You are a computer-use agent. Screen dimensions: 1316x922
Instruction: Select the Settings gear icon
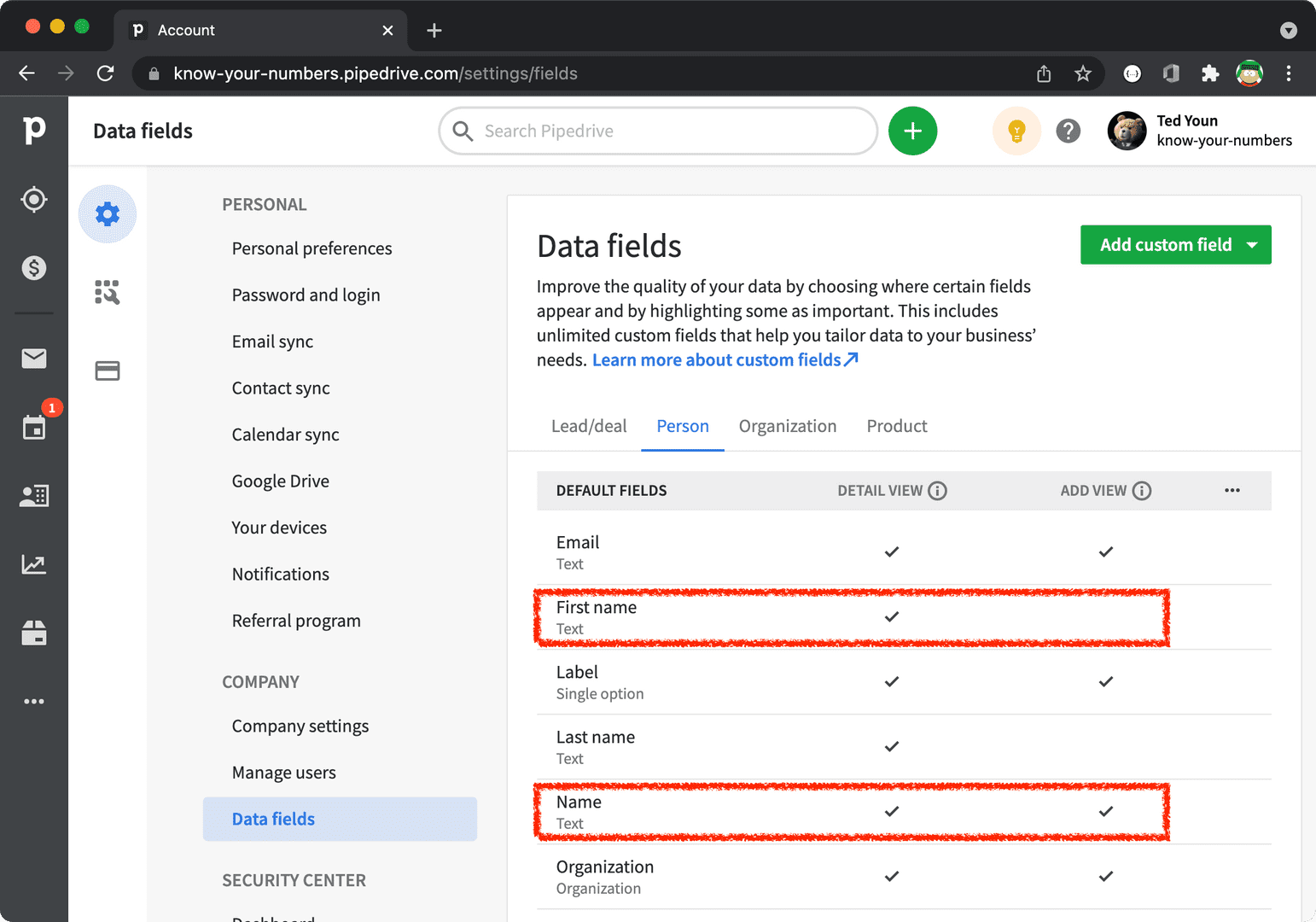coord(108,213)
